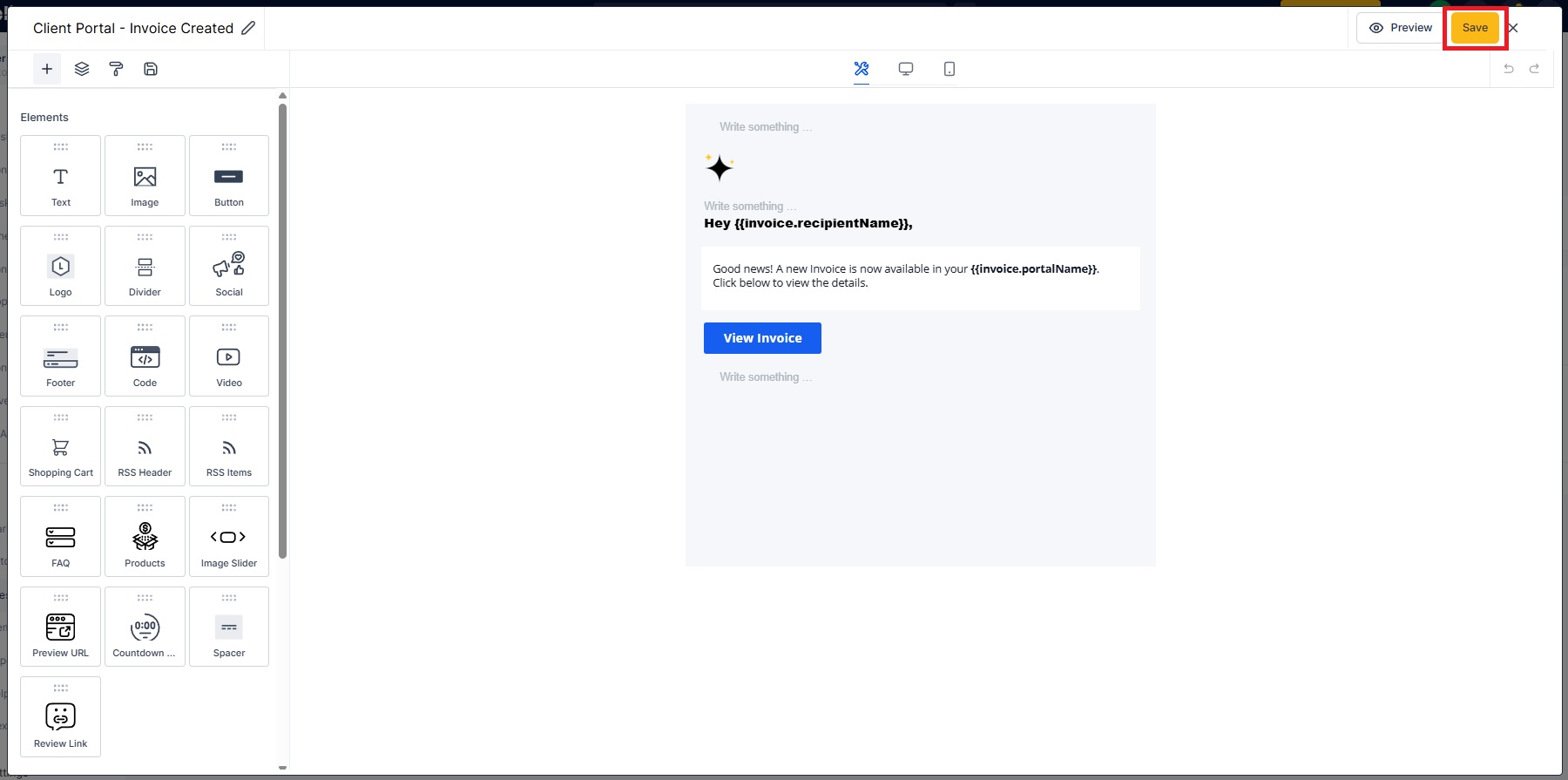Image resolution: width=1568 pixels, height=780 pixels.
Task: Click the Preview button
Action: 1400,28
